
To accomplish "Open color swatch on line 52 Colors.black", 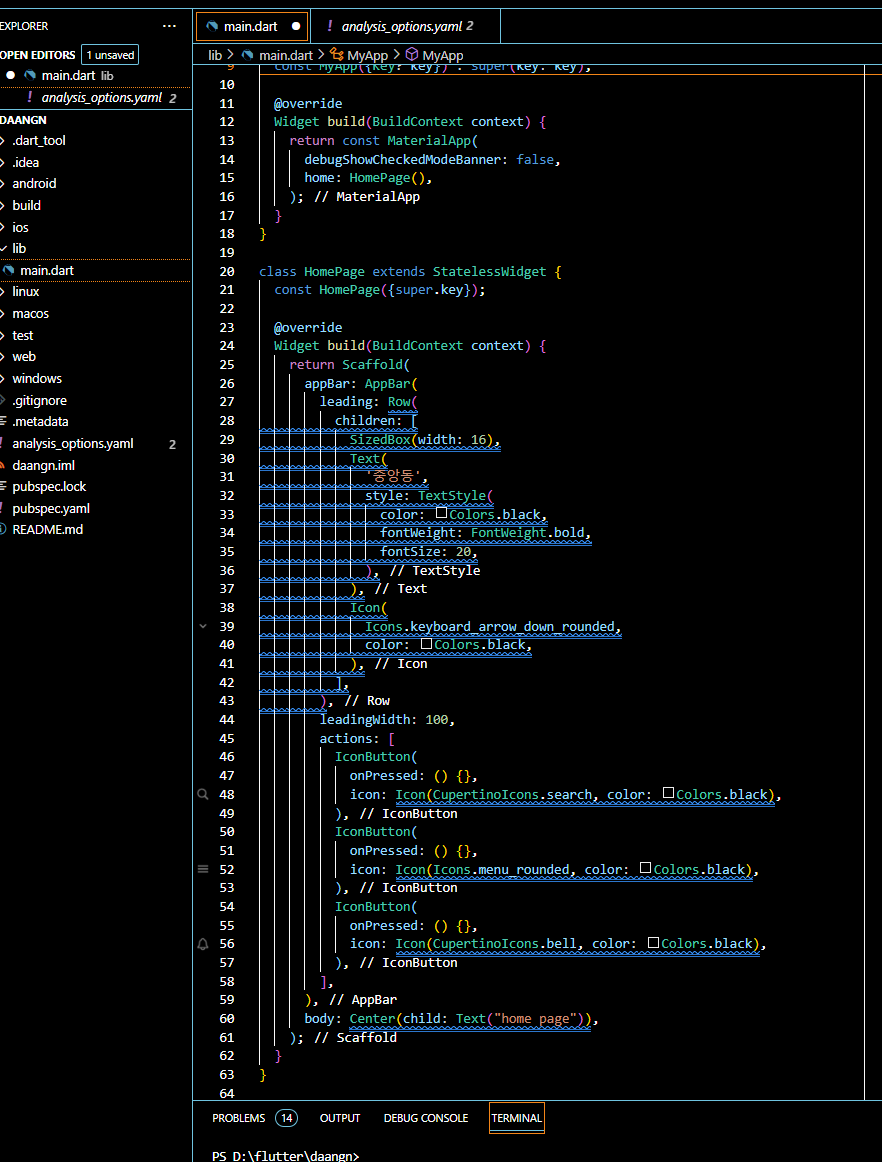I will [646, 868].
